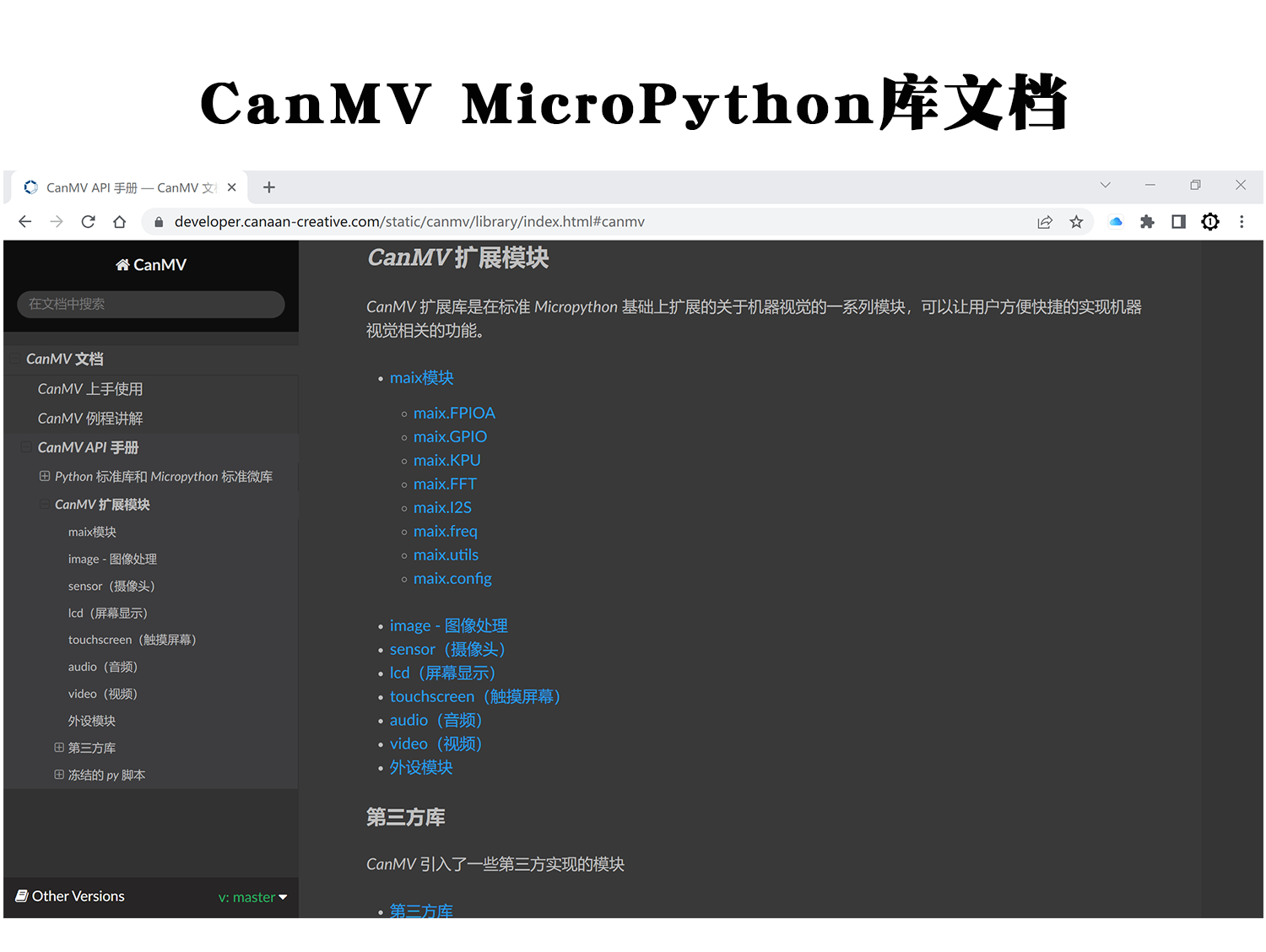Open the Extensions puzzle-piece icon
The height and width of the screenshot is (952, 1266).
coord(1147,221)
